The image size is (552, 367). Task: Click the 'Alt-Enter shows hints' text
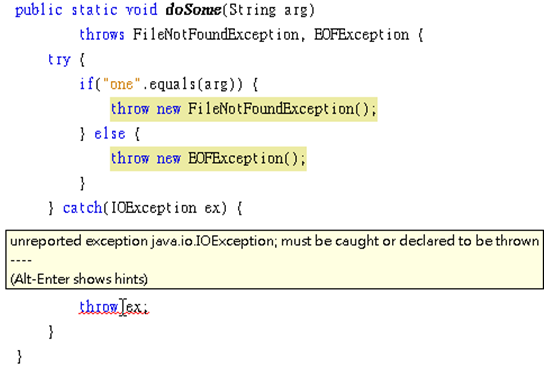coord(79,279)
